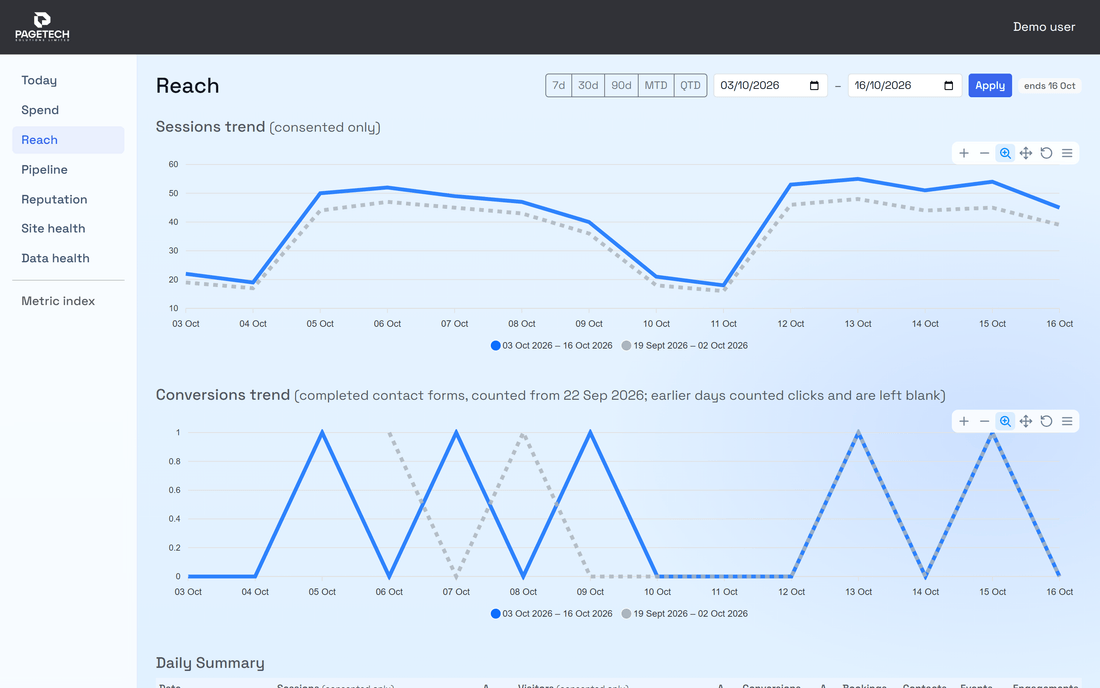Open Sessions trend chart export menu

(1067, 153)
